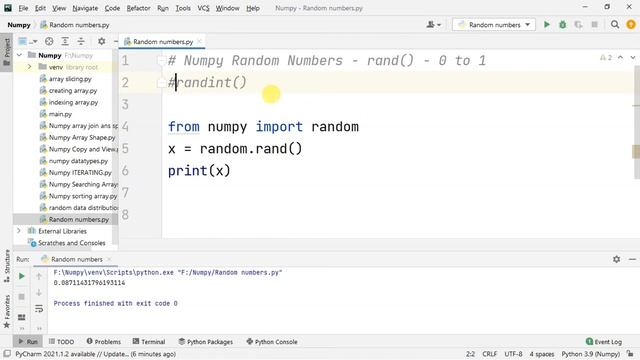Viewport: 640px width, 360px height.
Task: Toggle the Favorites tool window sidebar tab
Action: point(7,312)
